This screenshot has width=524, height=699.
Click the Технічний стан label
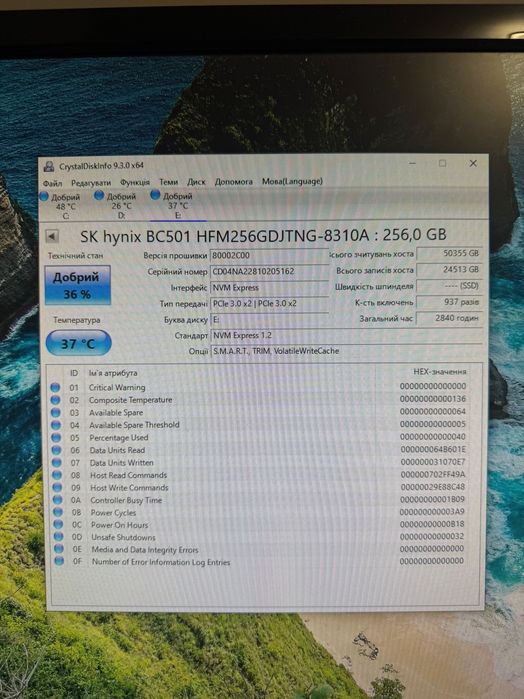(x=75, y=256)
